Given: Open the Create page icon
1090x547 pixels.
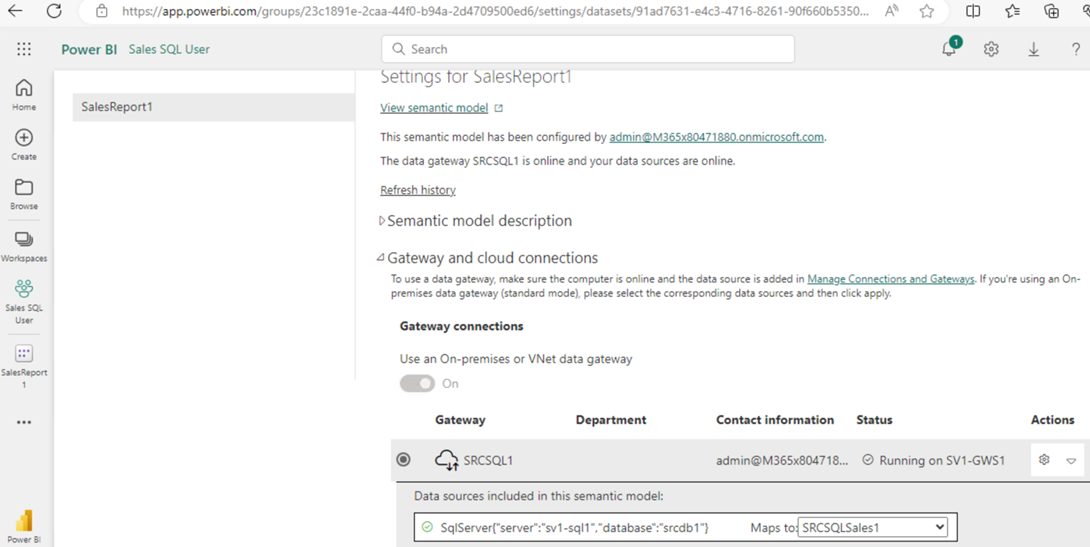Looking at the screenshot, I should click(24, 145).
